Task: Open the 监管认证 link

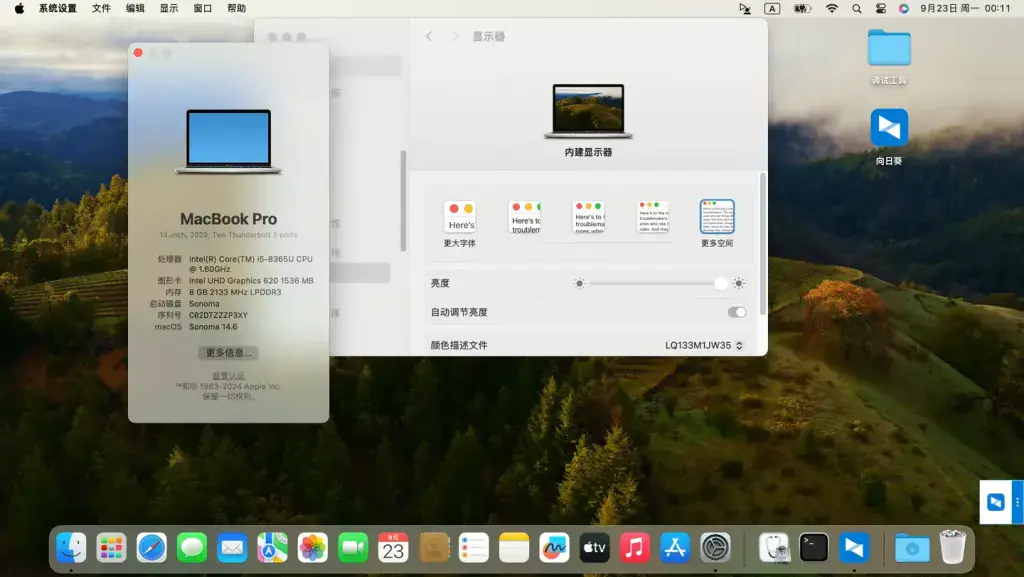Action: [x=229, y=375]
